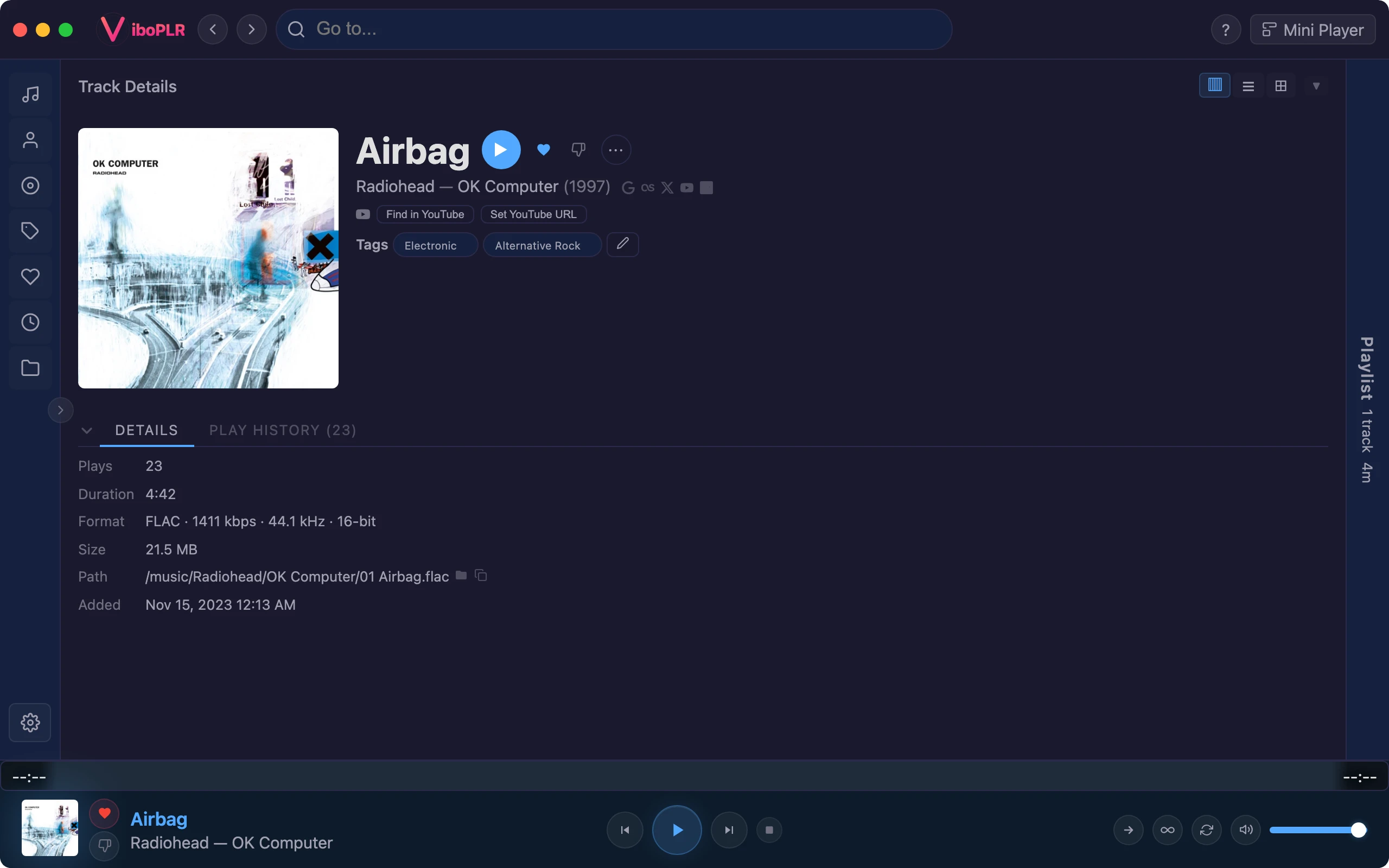The image size is (1389, 868).
Task: Switch to the Details tab
Action: [x=147, y=430]
